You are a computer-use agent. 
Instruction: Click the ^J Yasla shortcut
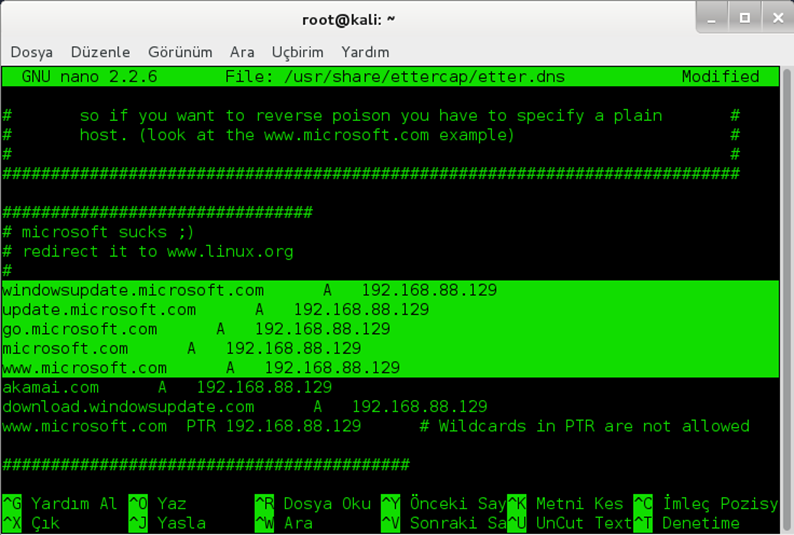167,523
